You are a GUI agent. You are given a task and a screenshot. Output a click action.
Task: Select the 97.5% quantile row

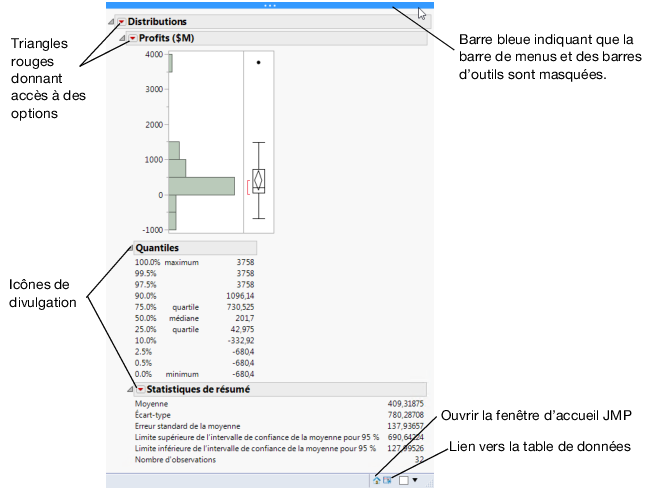pyautogui.click(x=194, y=285)
